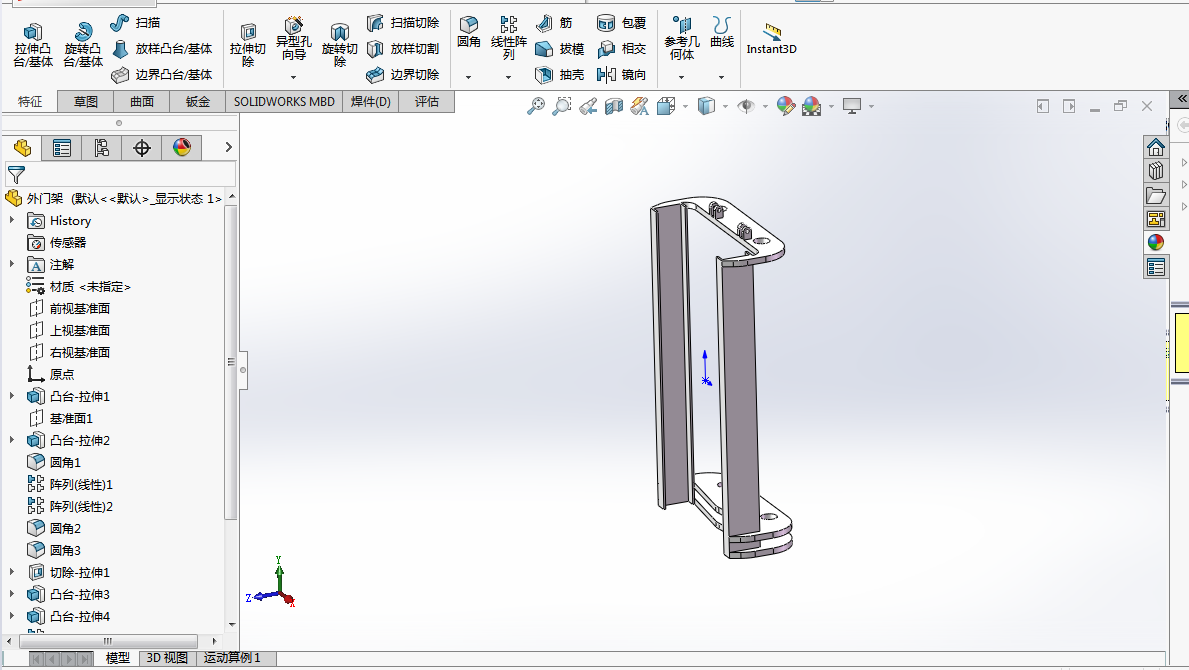Open the 运动算例 1 motion study tab
Screen dimensions: 1189x670
[232, 658]
